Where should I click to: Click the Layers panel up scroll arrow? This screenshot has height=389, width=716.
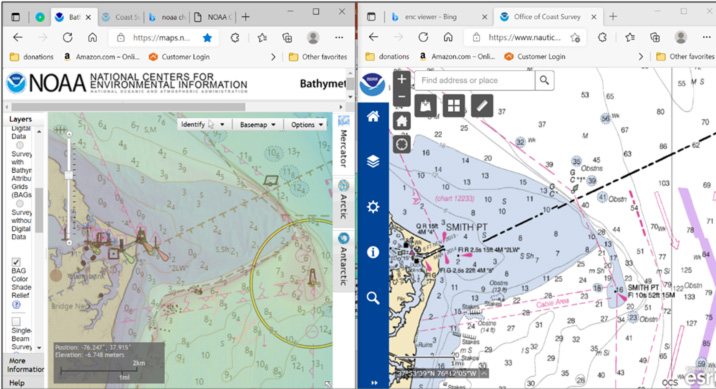(x=39, y=131)
